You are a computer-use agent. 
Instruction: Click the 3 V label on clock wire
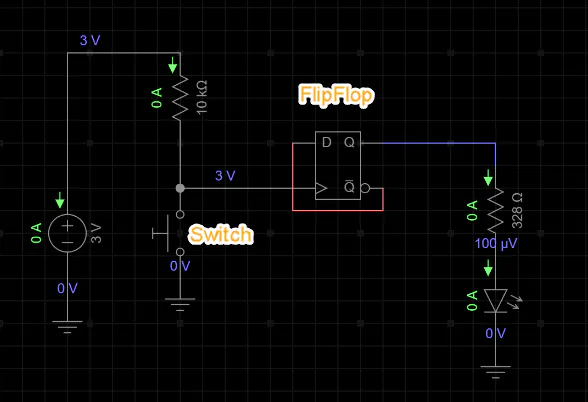pos(225,176)
